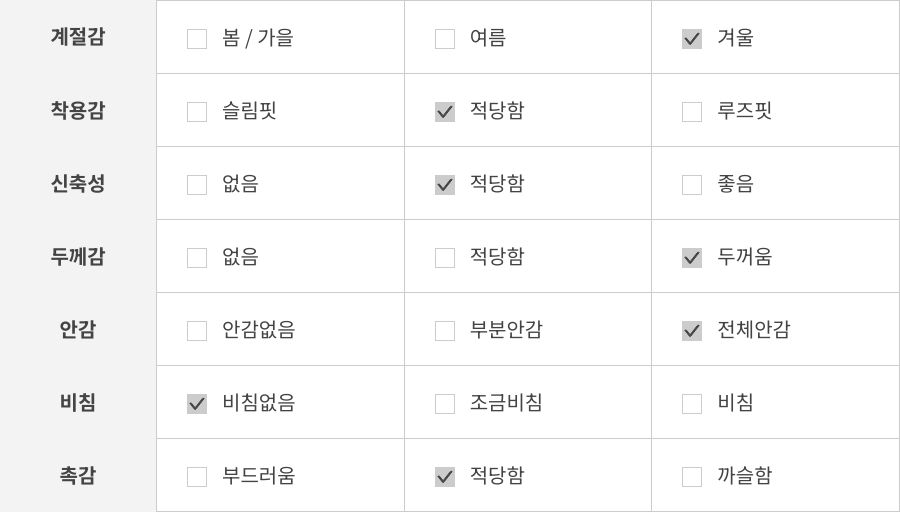
Task: Check 없음 in the 신축성 row
Action: tap(197, 185)
